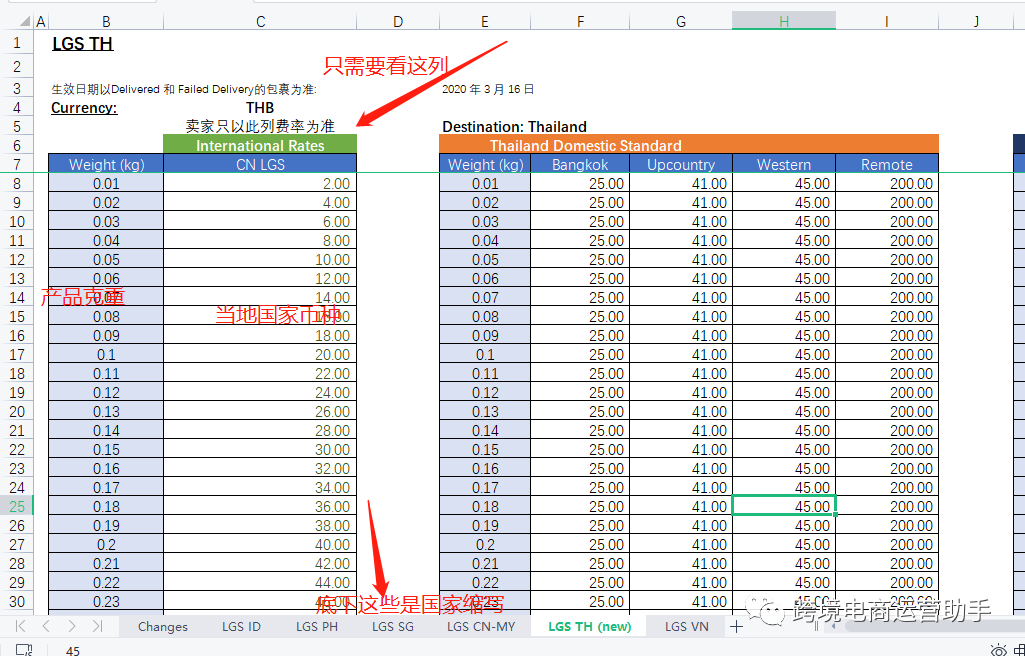This screenshot has width=1025, height=656.
Task: Open the LGS SG sheet tab
Action: click(392, 627)
